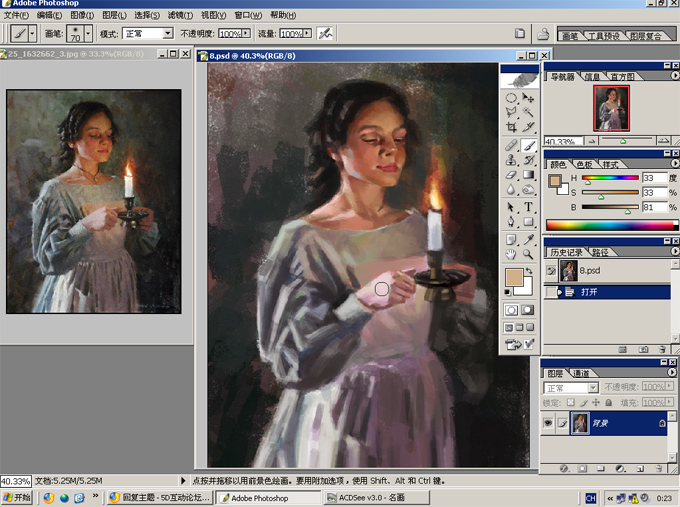Select the Clone Stamp tool
Image resolution: width=680 pixels, height=507 pixels.
click(511, 160)
